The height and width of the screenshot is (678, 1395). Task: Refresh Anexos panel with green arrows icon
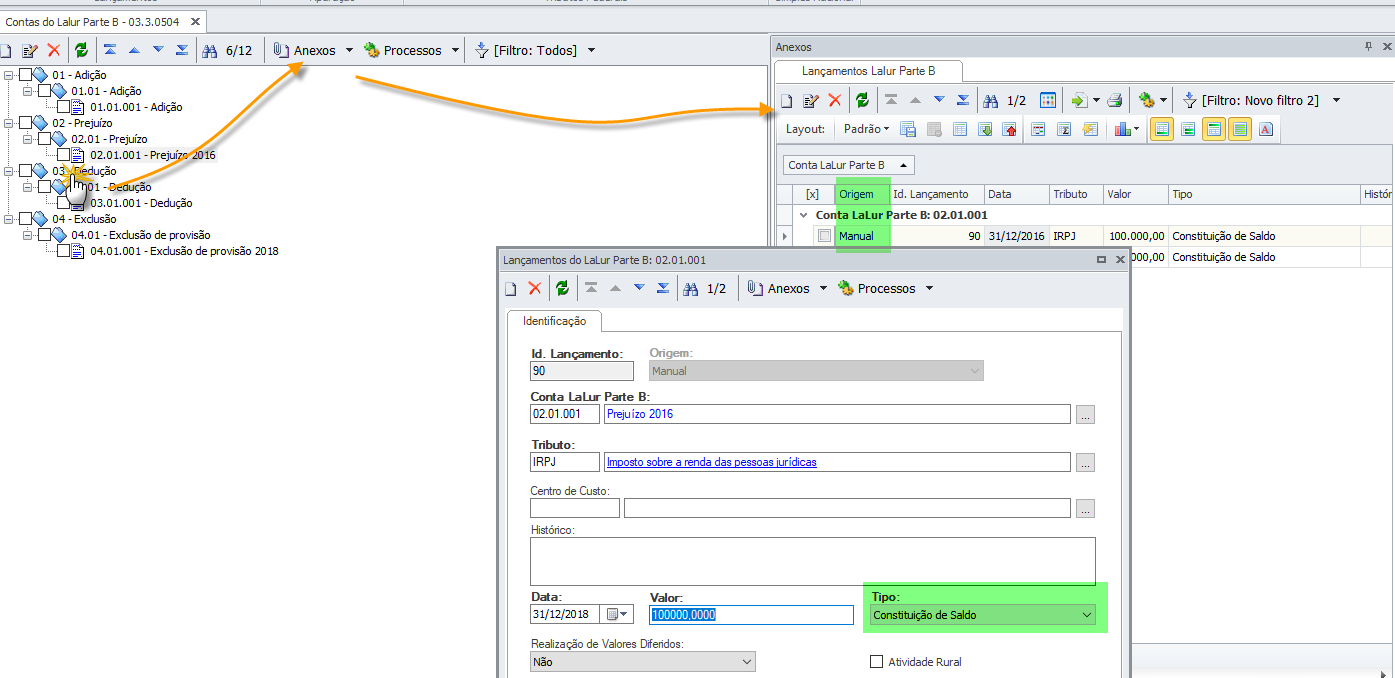coord(862,100)
